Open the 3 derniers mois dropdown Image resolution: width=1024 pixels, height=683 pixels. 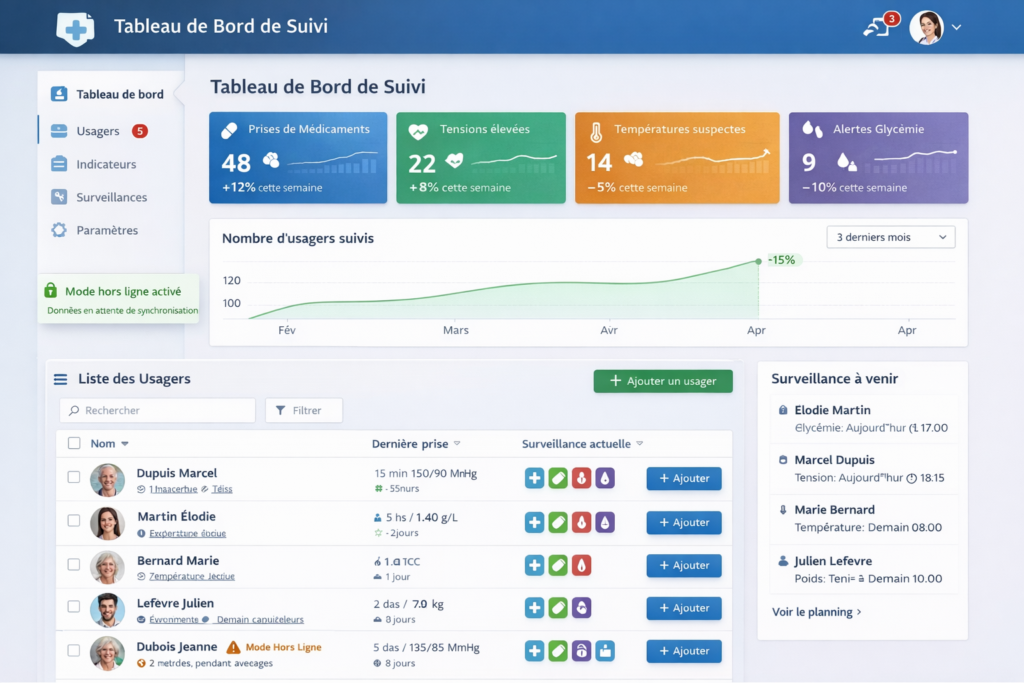pos(890,237)
